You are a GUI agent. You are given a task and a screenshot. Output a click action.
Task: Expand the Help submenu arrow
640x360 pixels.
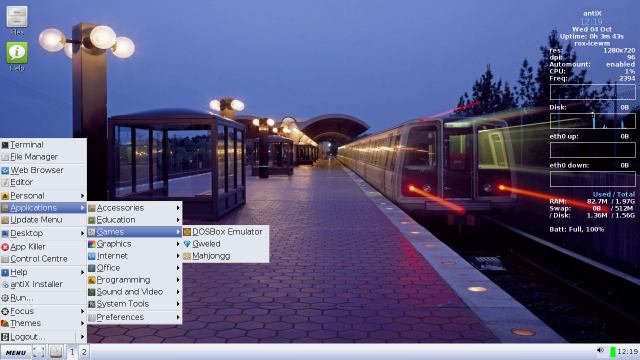[x=82, y=272]
